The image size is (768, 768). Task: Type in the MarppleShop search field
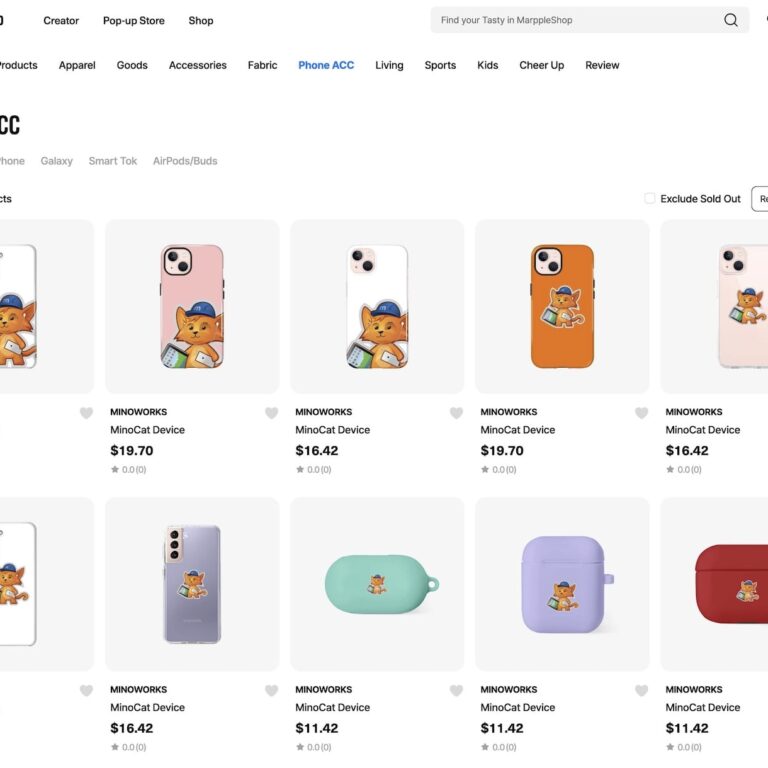tap(575, 20)
